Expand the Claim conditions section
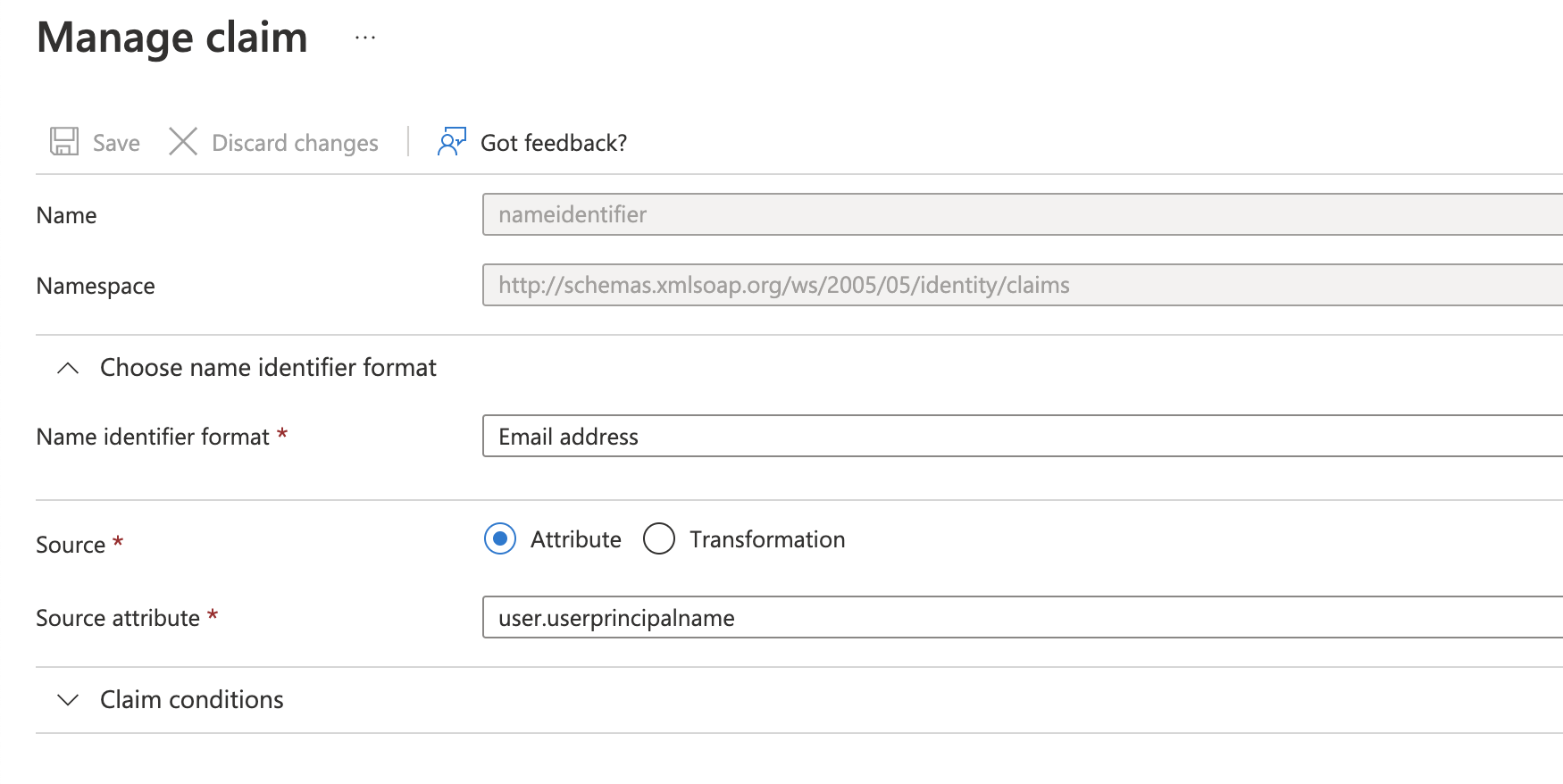This screenshot has height=784, width=1563. pos(192,700)
